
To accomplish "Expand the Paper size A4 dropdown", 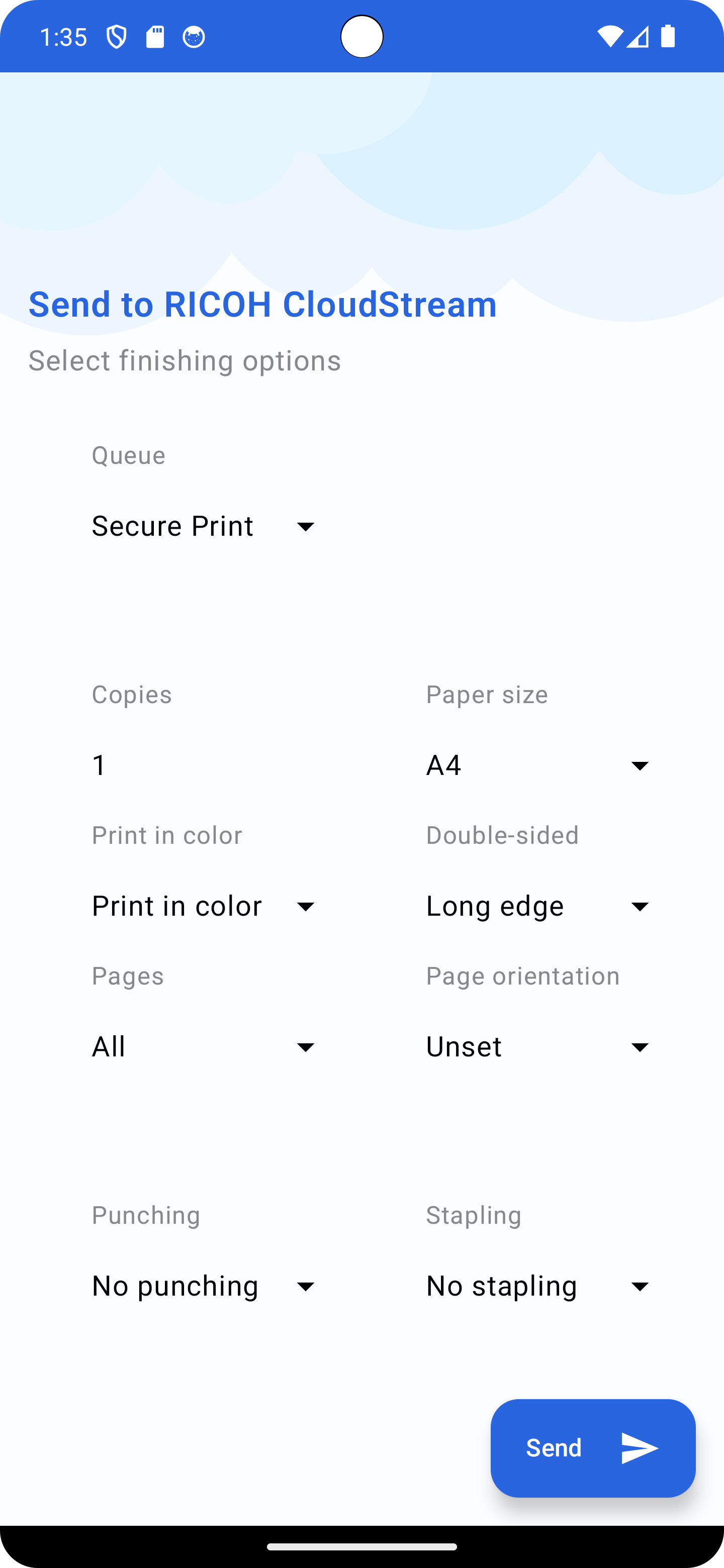I will (x=538, y=765).
